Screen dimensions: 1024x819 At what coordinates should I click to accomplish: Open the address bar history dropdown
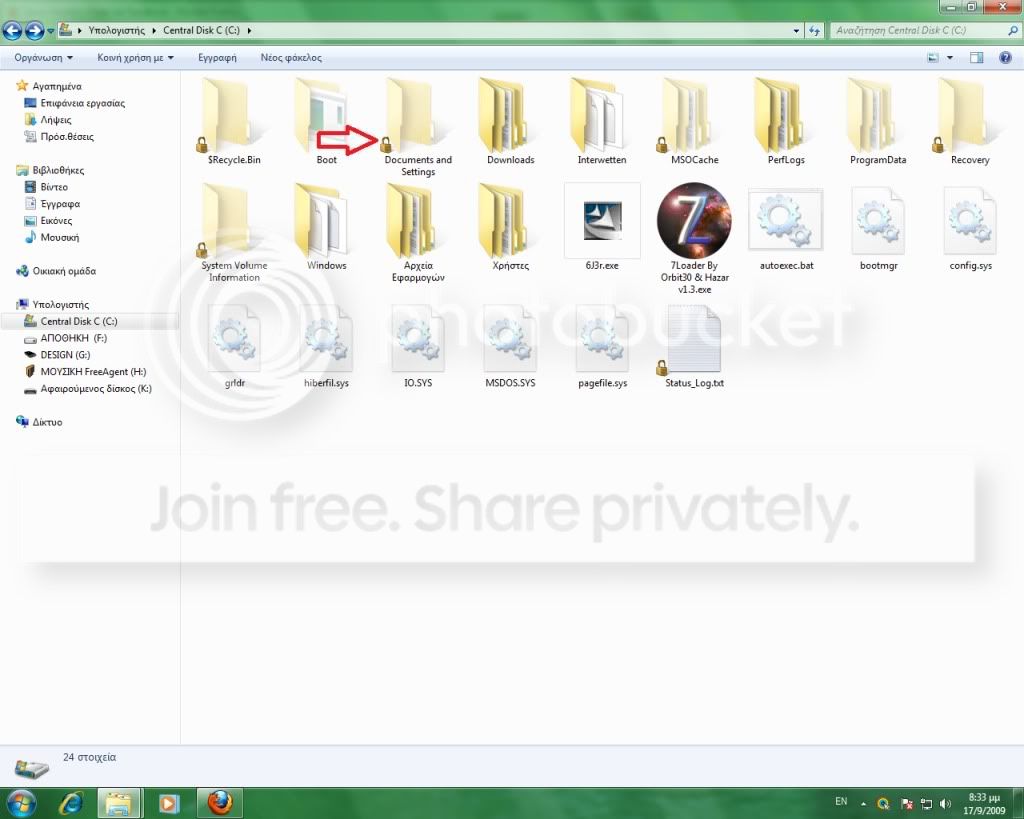pyautogui.click(x=796, y=31)
